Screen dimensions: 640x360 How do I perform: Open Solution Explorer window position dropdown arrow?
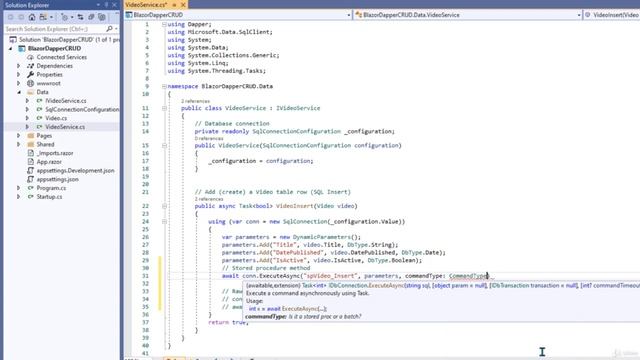point(98,5)
